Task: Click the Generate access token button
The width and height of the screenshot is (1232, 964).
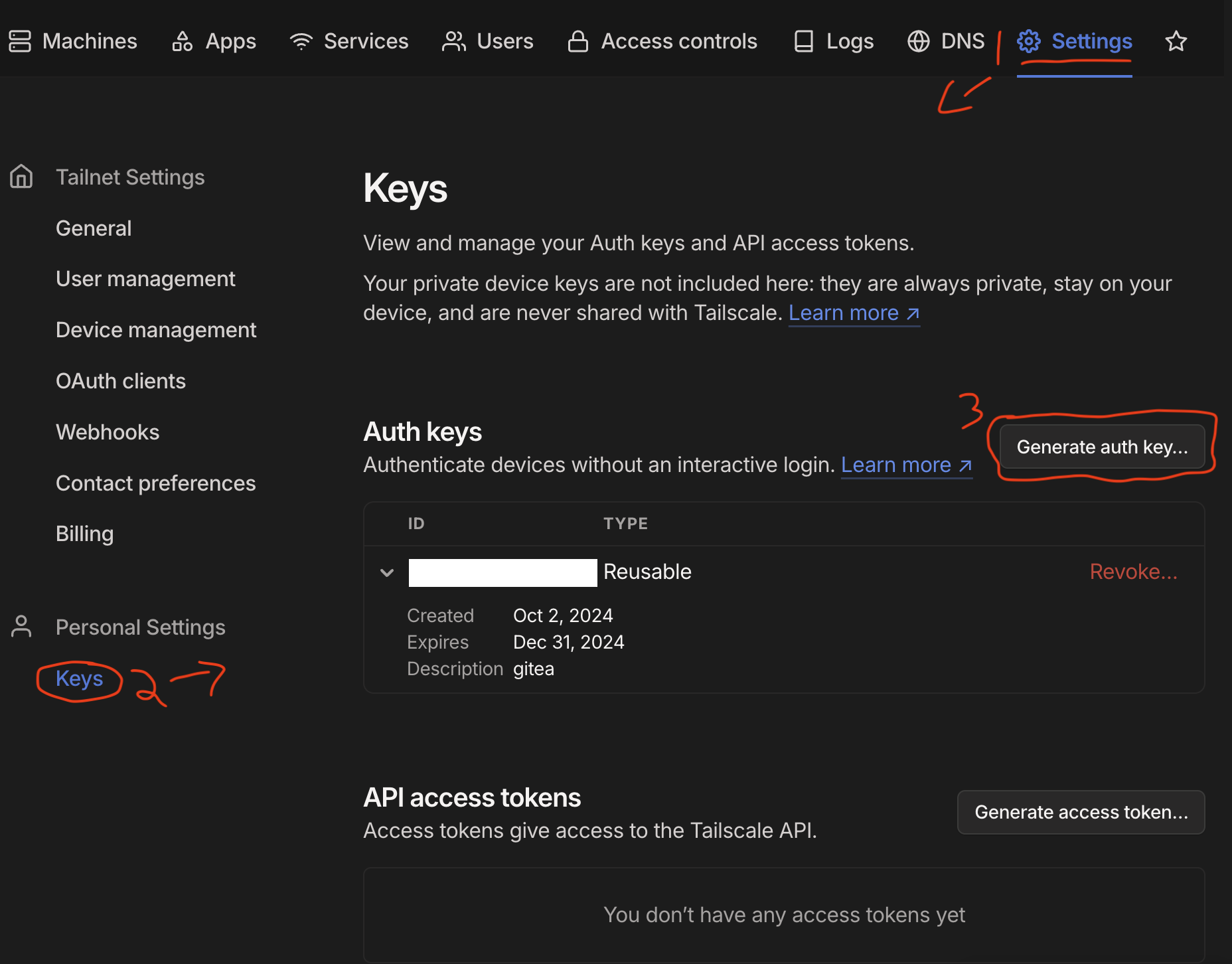Action: [x=1081, y=812]
